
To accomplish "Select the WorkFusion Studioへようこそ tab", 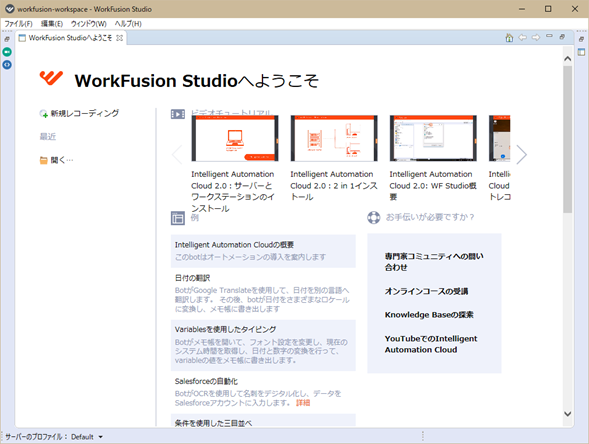I will [70, 38].
